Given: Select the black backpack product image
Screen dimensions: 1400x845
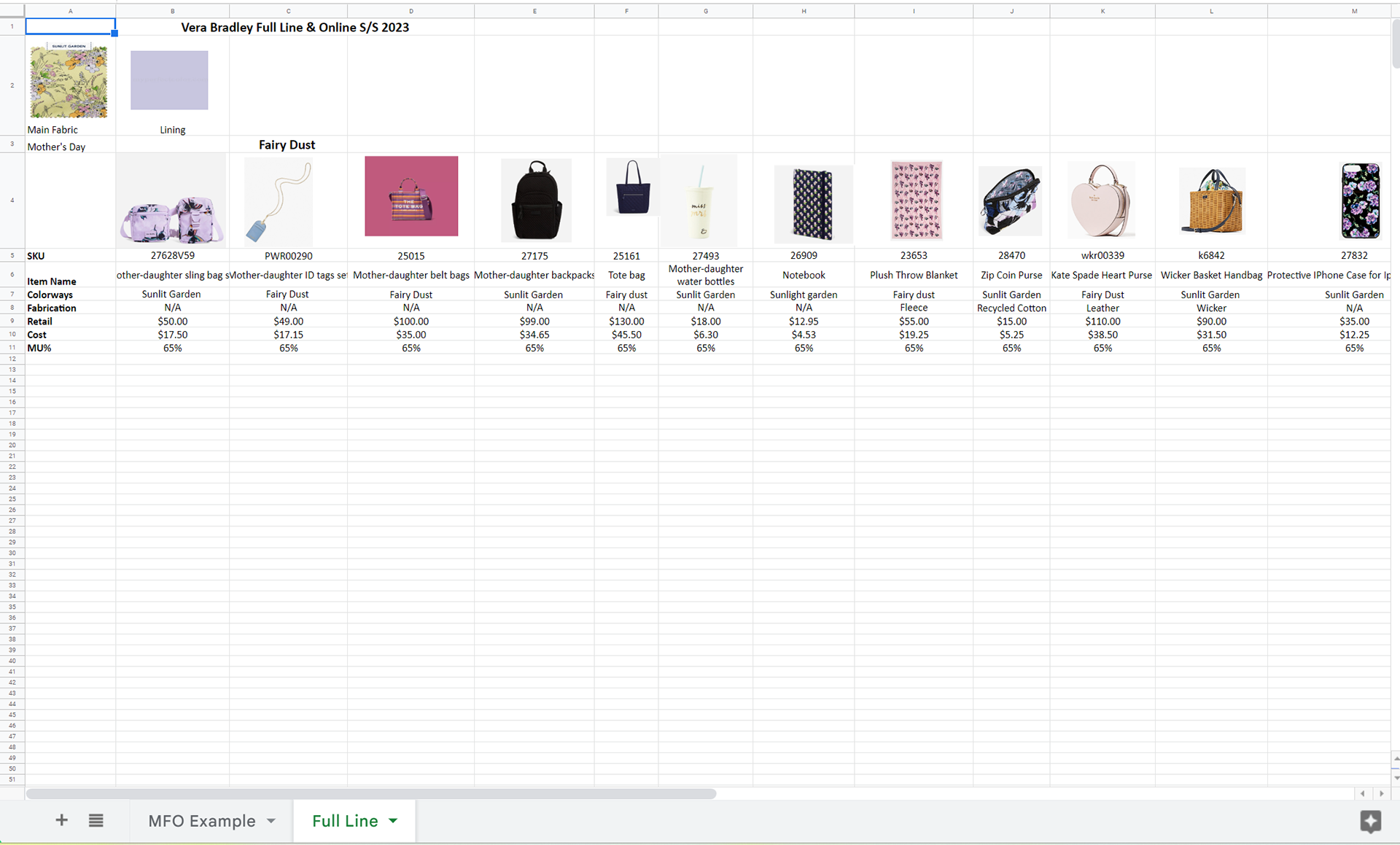Looking at the screenshot, I should (536, 200).
